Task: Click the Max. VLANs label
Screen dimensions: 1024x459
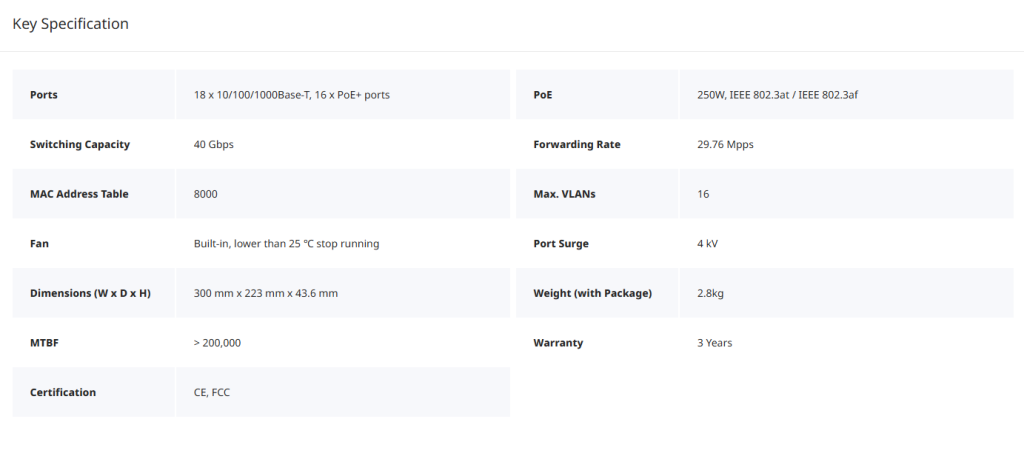Action: [564, 194]
